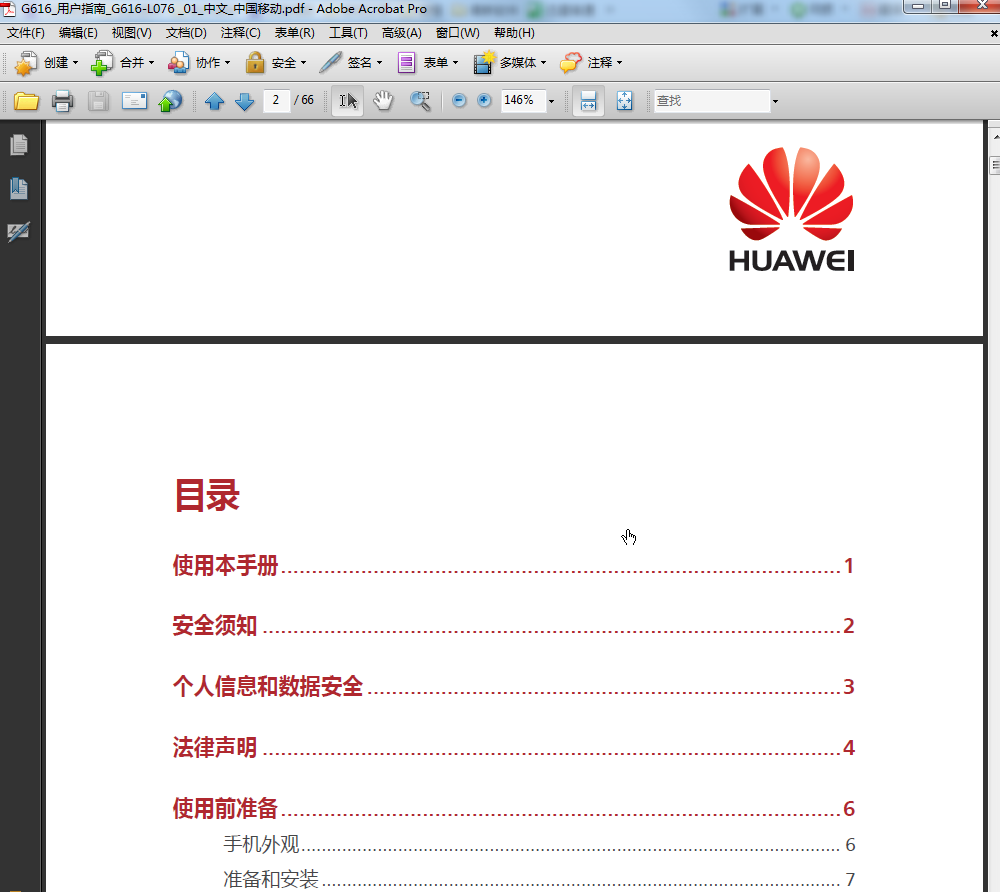
Task: Follow the 使用本手册 contents link
Action: 513,566
